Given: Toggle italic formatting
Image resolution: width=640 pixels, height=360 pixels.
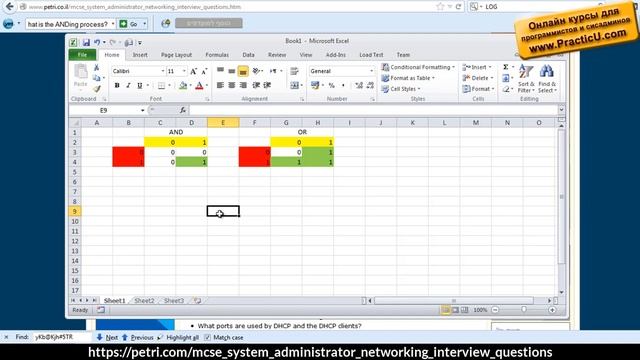Looking at the screenshot, I should (x=128, y=85).
